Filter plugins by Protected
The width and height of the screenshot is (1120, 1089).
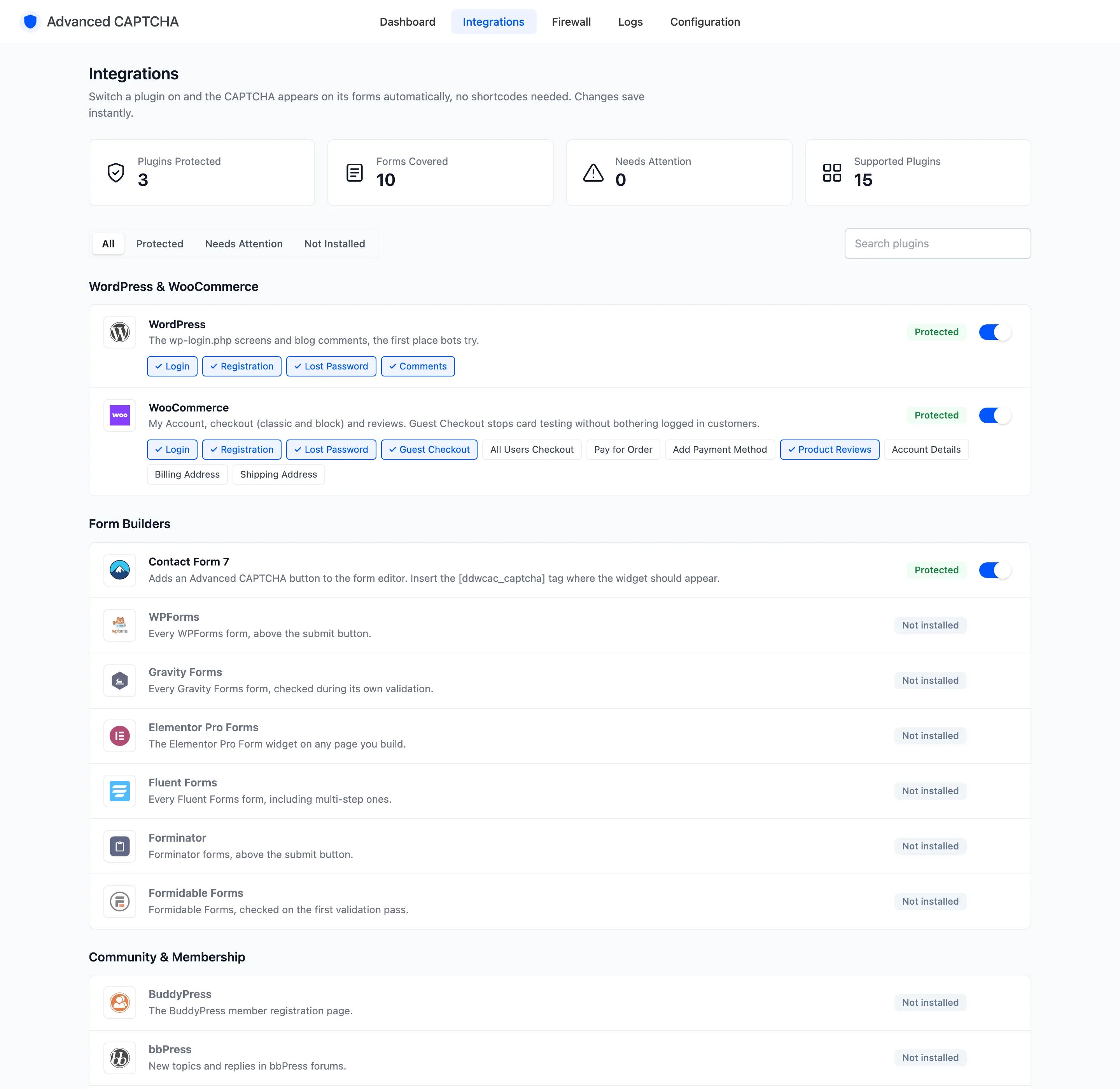(x=159, y=243)
